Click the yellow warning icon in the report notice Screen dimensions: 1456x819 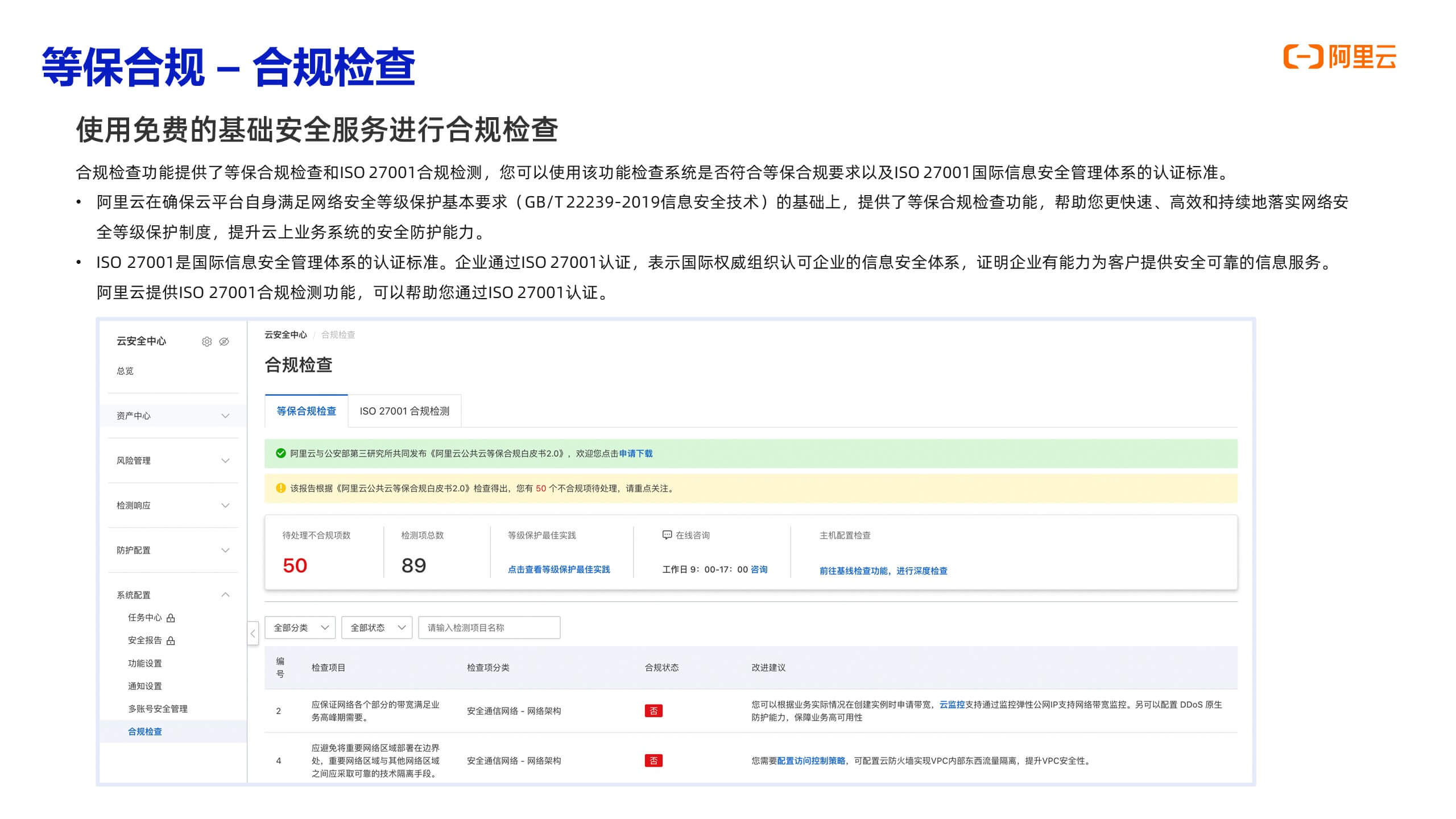click(280, 488)
